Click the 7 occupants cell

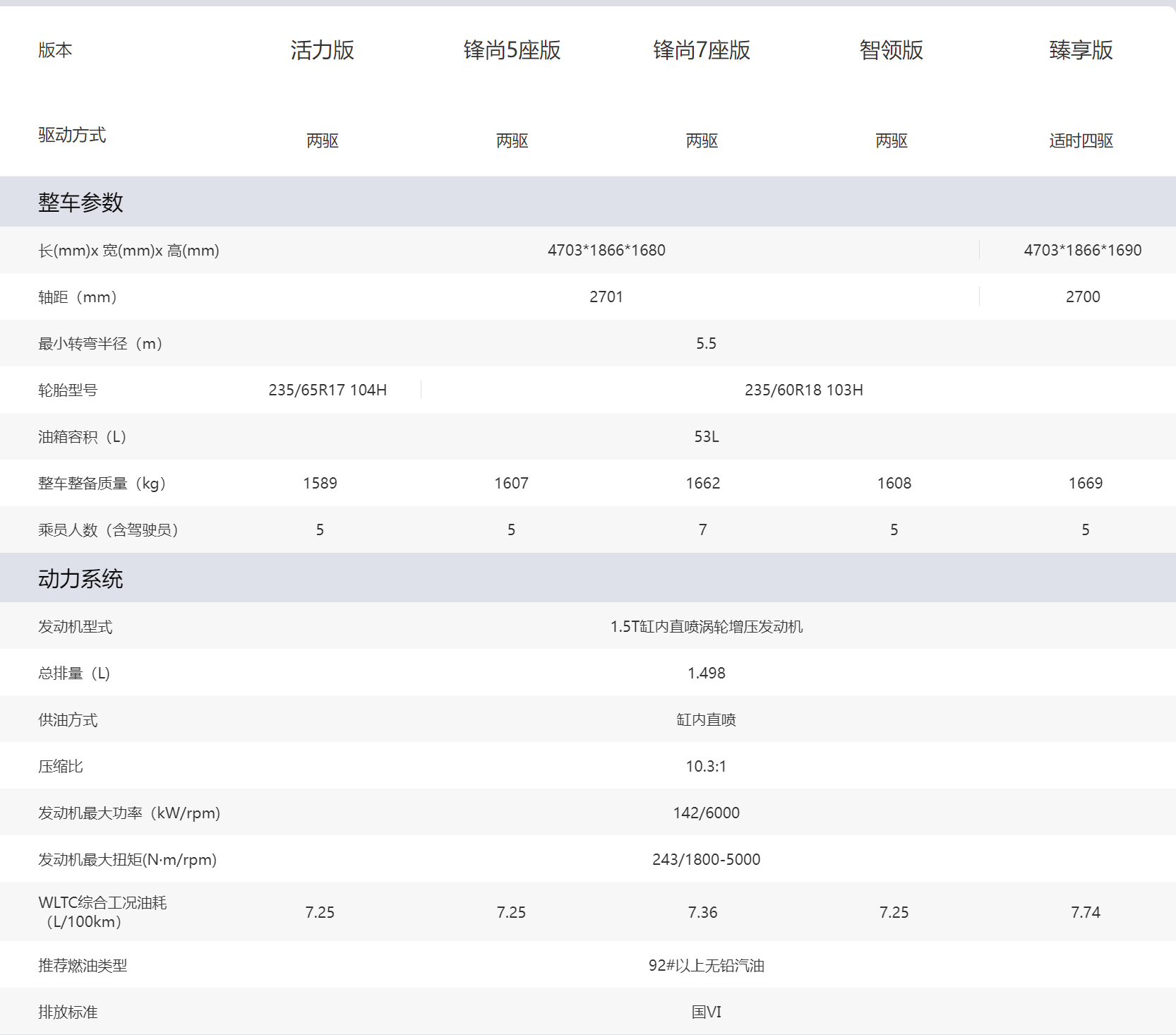point(702,530)
